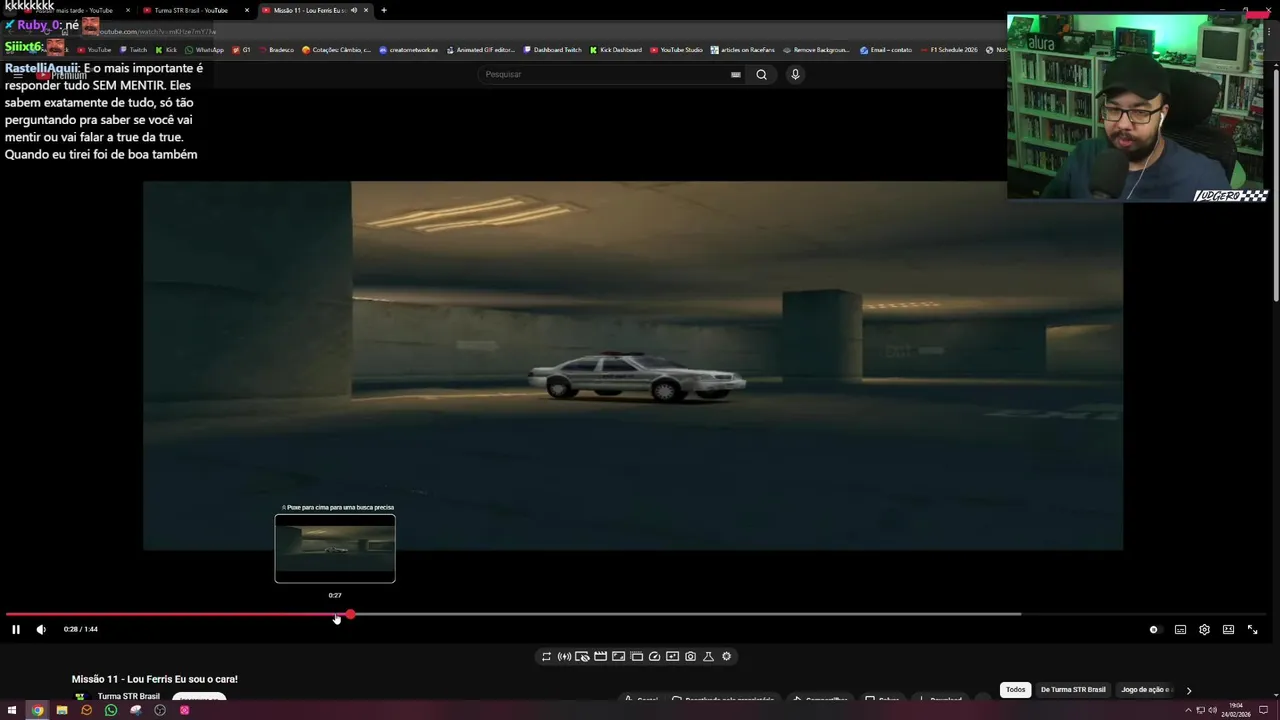Toggle subtitles/closed captions button
Viewport: 1280px width, 720px height.
click(x=1180, y=629)
